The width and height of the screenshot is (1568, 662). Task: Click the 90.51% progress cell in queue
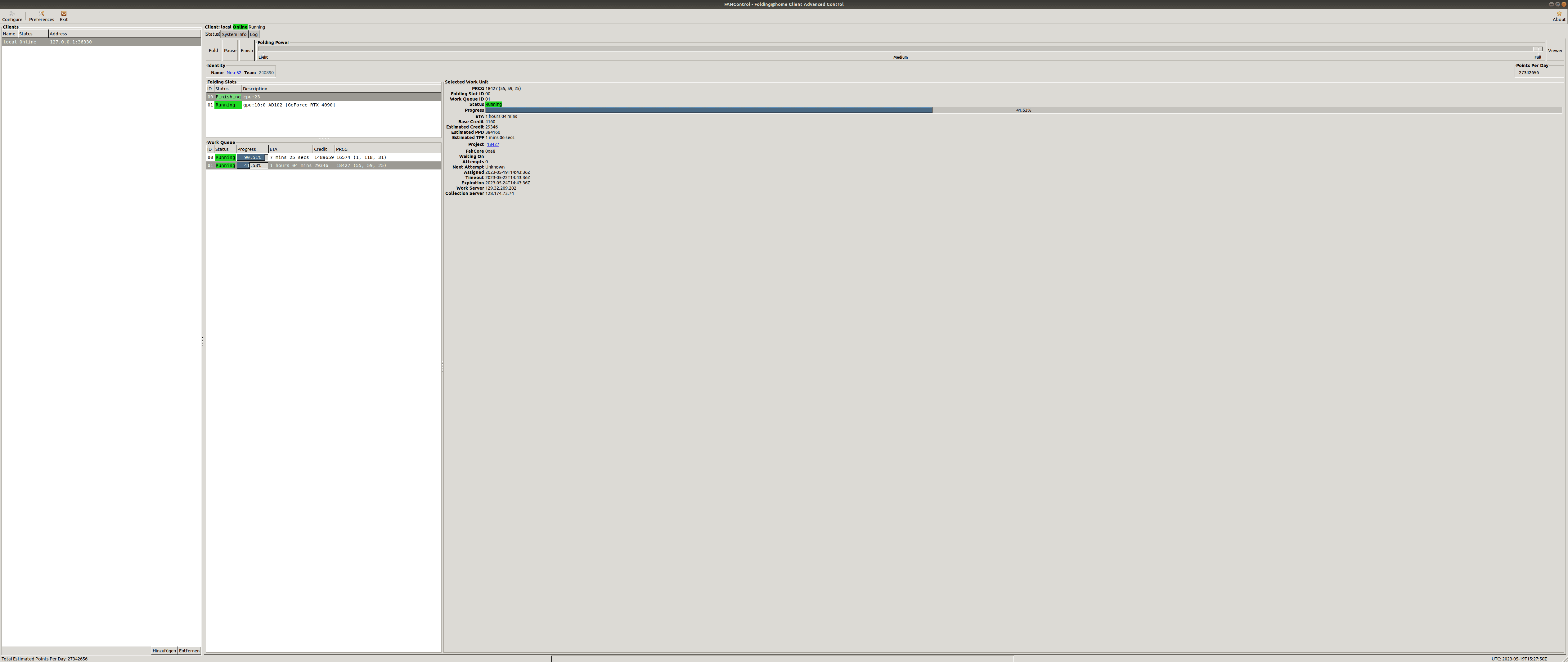[252, 157]
